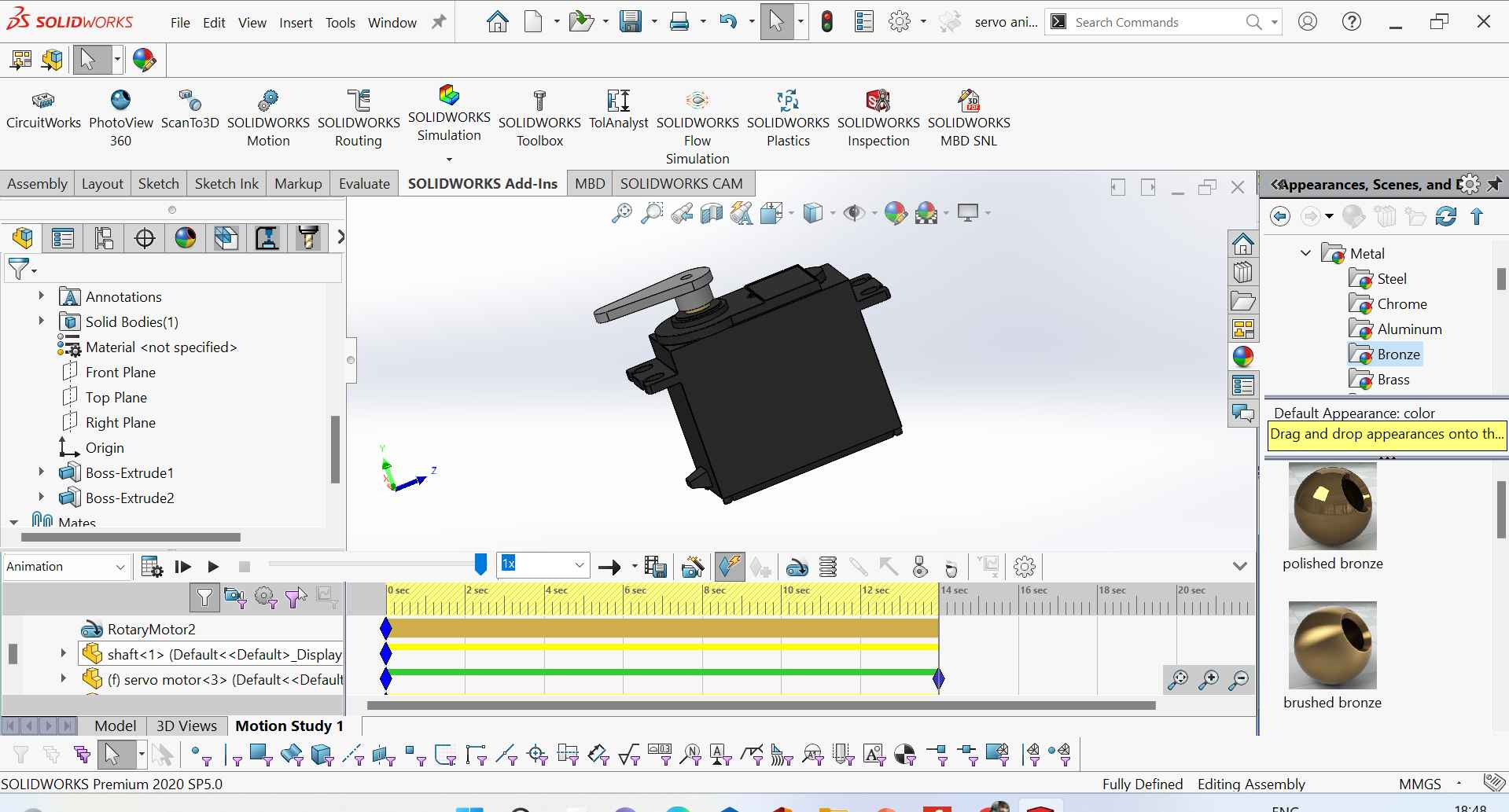Screen dimensions: 1509x812
Task: Select the Chrome appearance folder
Action: (1388, 304)
